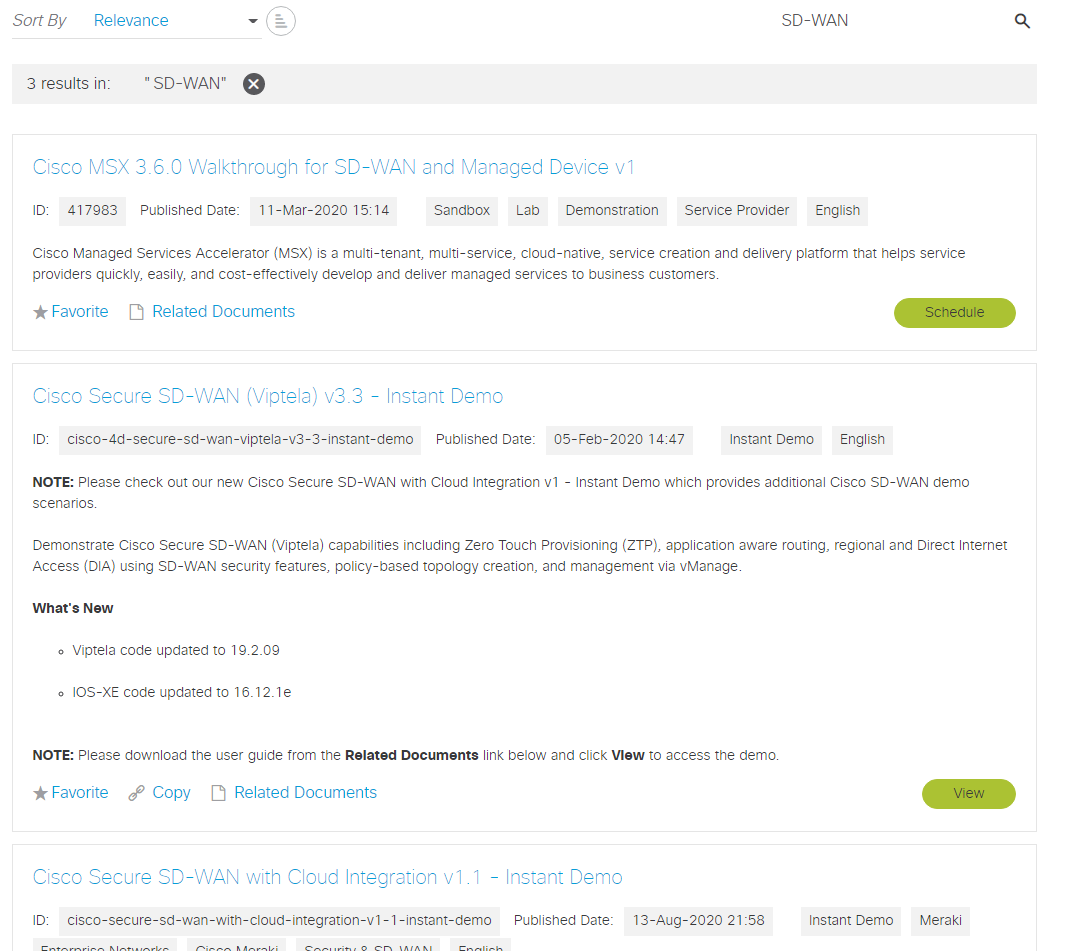Screen dimensions: 1081x951
Task: Select the Sandbox tag
Action: [x=461, y=211]
